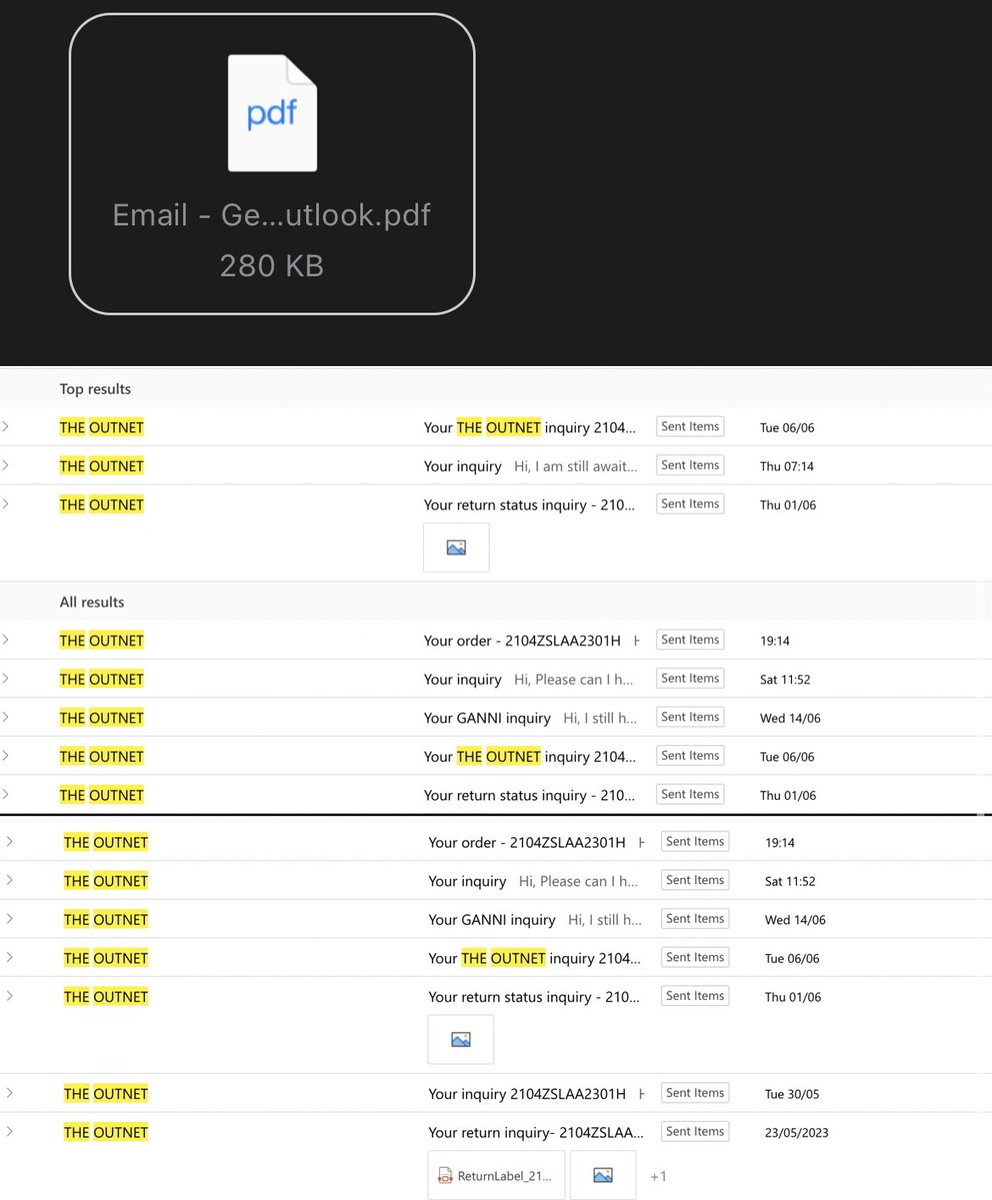Click the All results section header
The width and height of the screenshot is (992, 1200).
pyautogui.click(x=92, y=602)
